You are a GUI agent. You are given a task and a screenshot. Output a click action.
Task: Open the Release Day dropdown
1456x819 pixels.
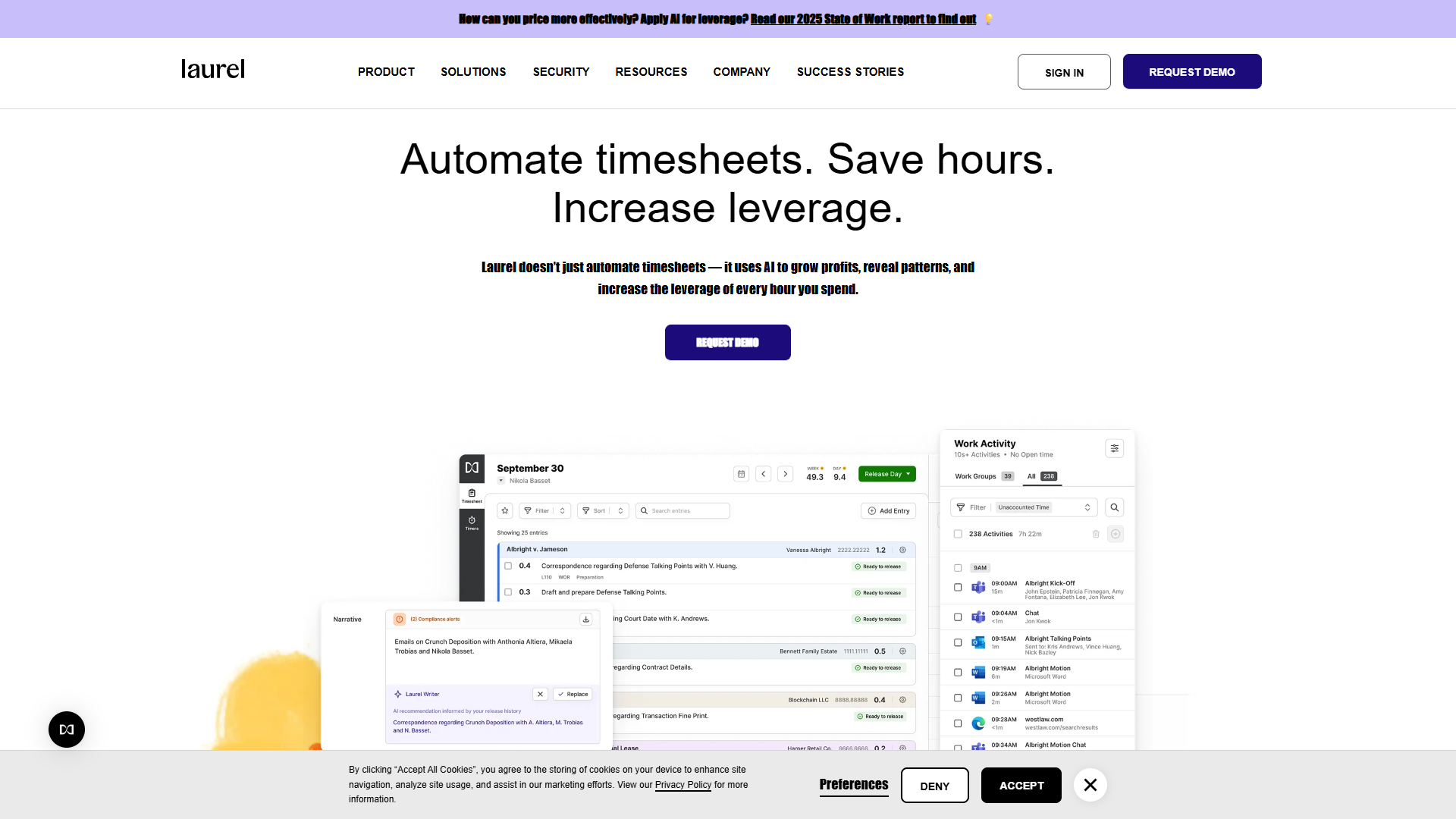coord(887,474)
